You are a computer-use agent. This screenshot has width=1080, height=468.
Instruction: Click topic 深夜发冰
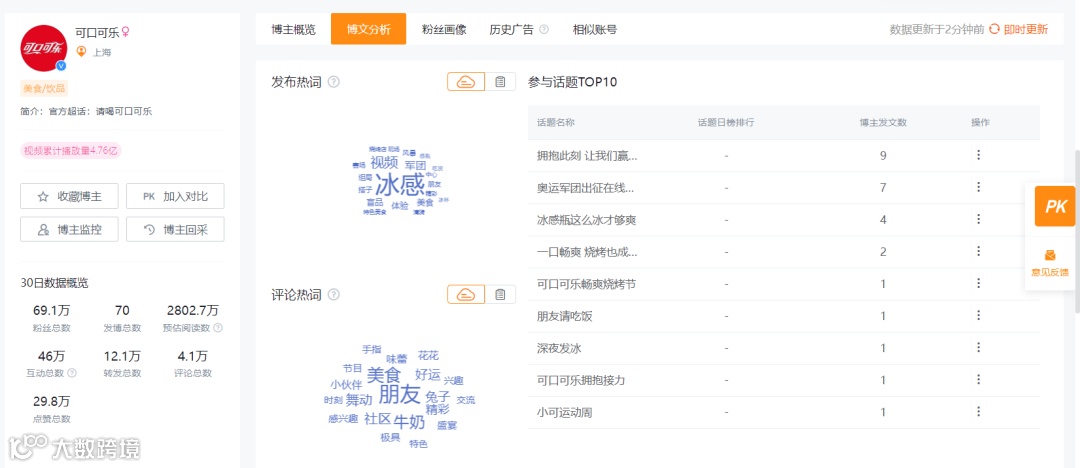559,348
